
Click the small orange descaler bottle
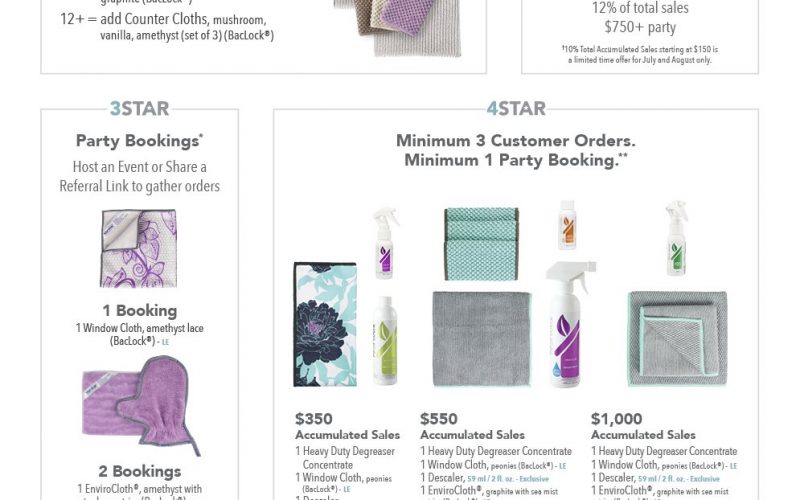568,225
